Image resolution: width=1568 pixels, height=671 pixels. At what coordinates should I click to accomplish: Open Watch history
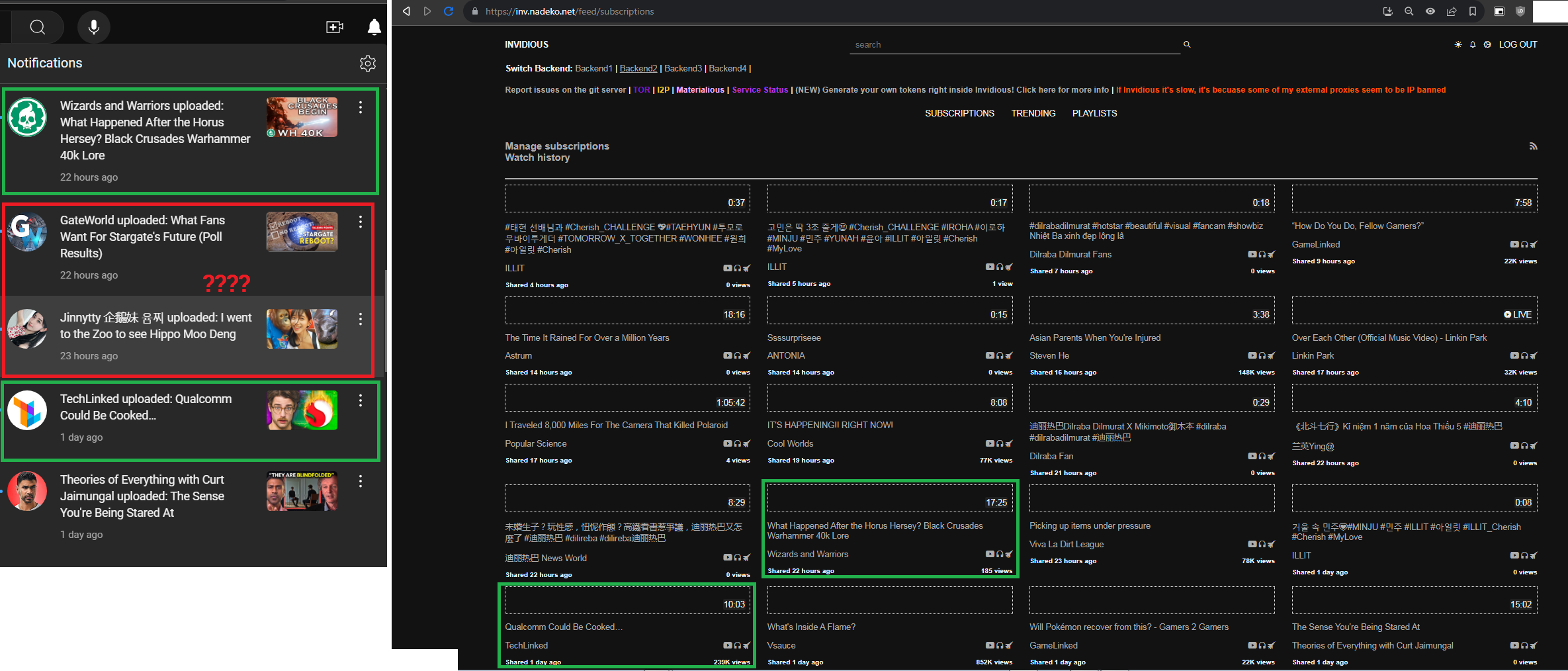tap(537, 157)
